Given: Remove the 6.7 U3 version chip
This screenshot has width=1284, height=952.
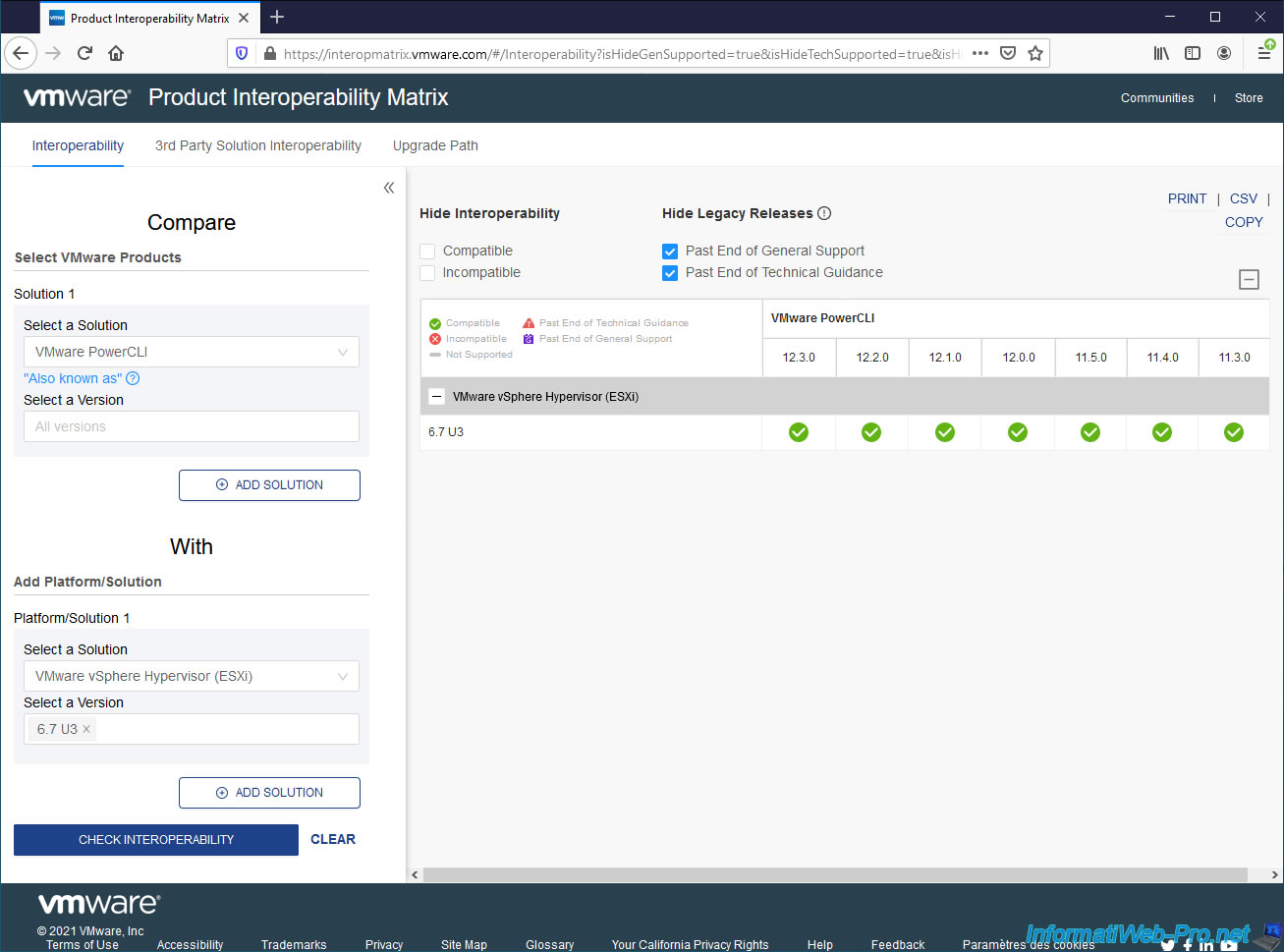Looking at the screenshot, I should (x=86, y=729).
